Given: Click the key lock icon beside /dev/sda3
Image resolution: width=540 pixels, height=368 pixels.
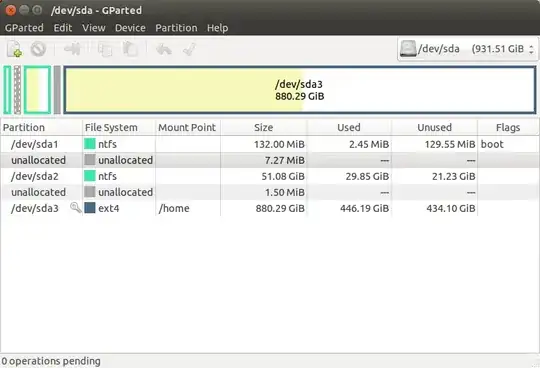Looking at the screenshot, I should click(75, 208).
